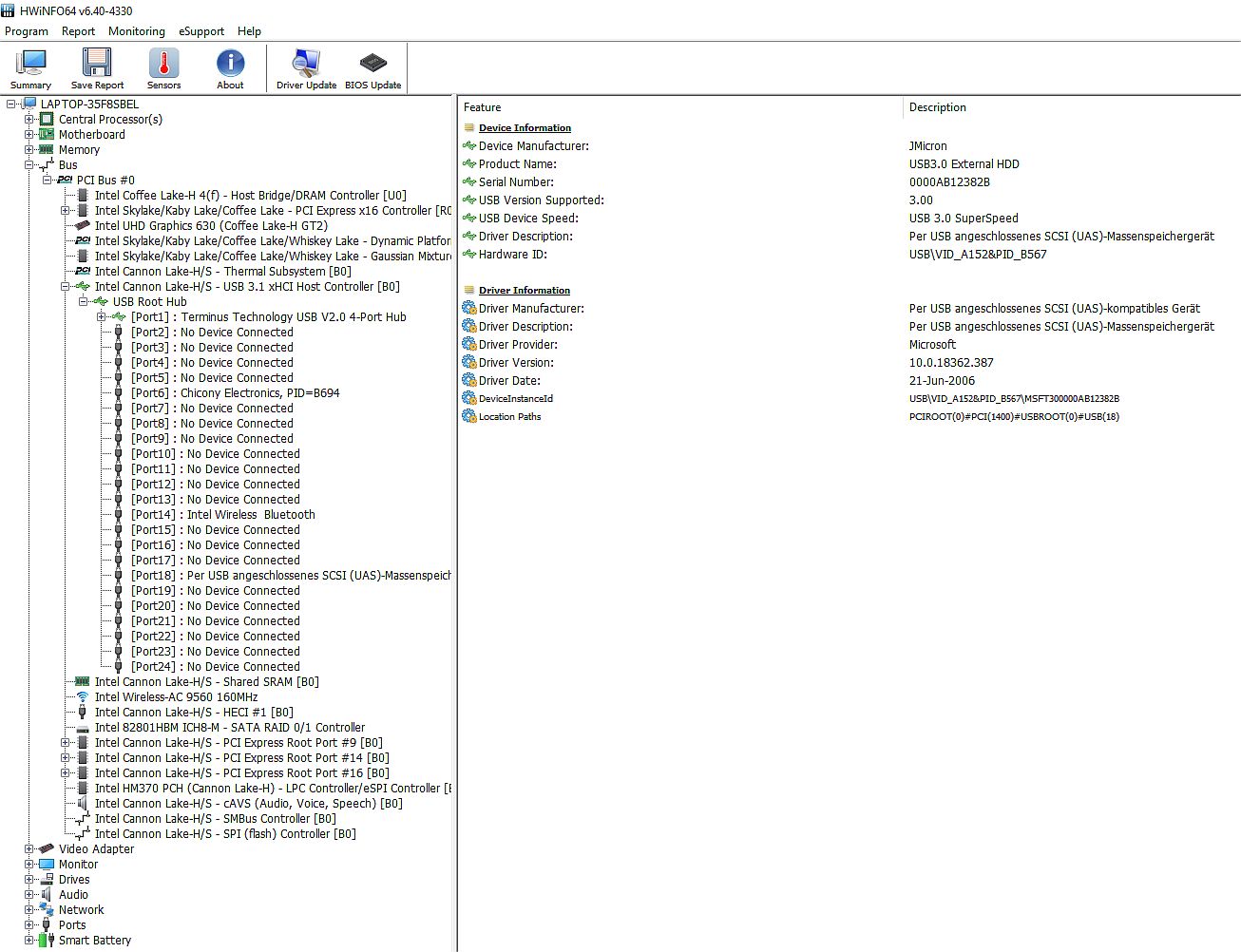Image resolution: width=1241 pixels, height=952 pixels.
Task: Click the USB Device Speed row
Action: pyautogui.click(x=849, y=219)
